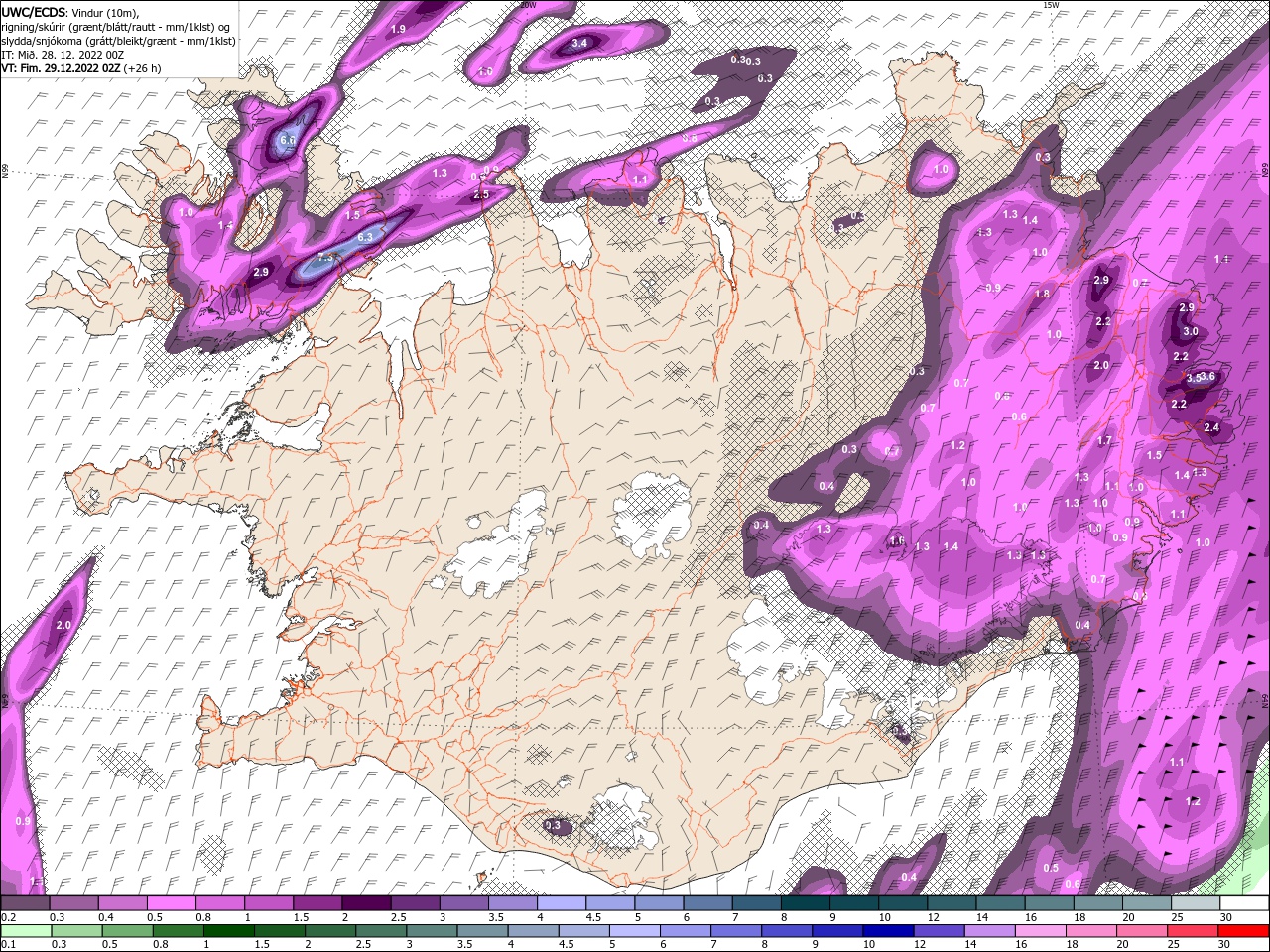Screen dimensions: 1270x952
Task: Pick the darkest purple swatch at 2
Action: point(366,903)
